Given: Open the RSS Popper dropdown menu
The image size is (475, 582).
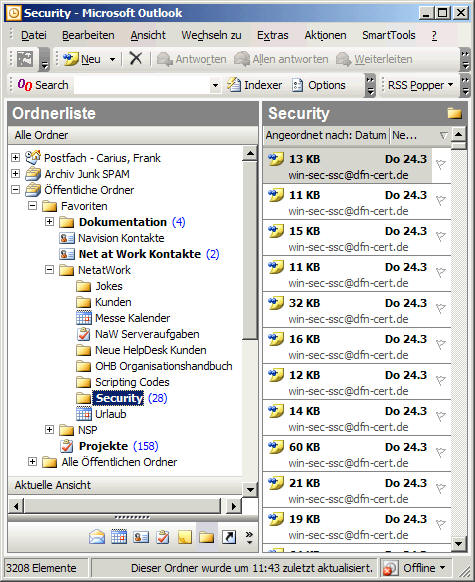Looking at the screenshot, I should coord(420,85).
